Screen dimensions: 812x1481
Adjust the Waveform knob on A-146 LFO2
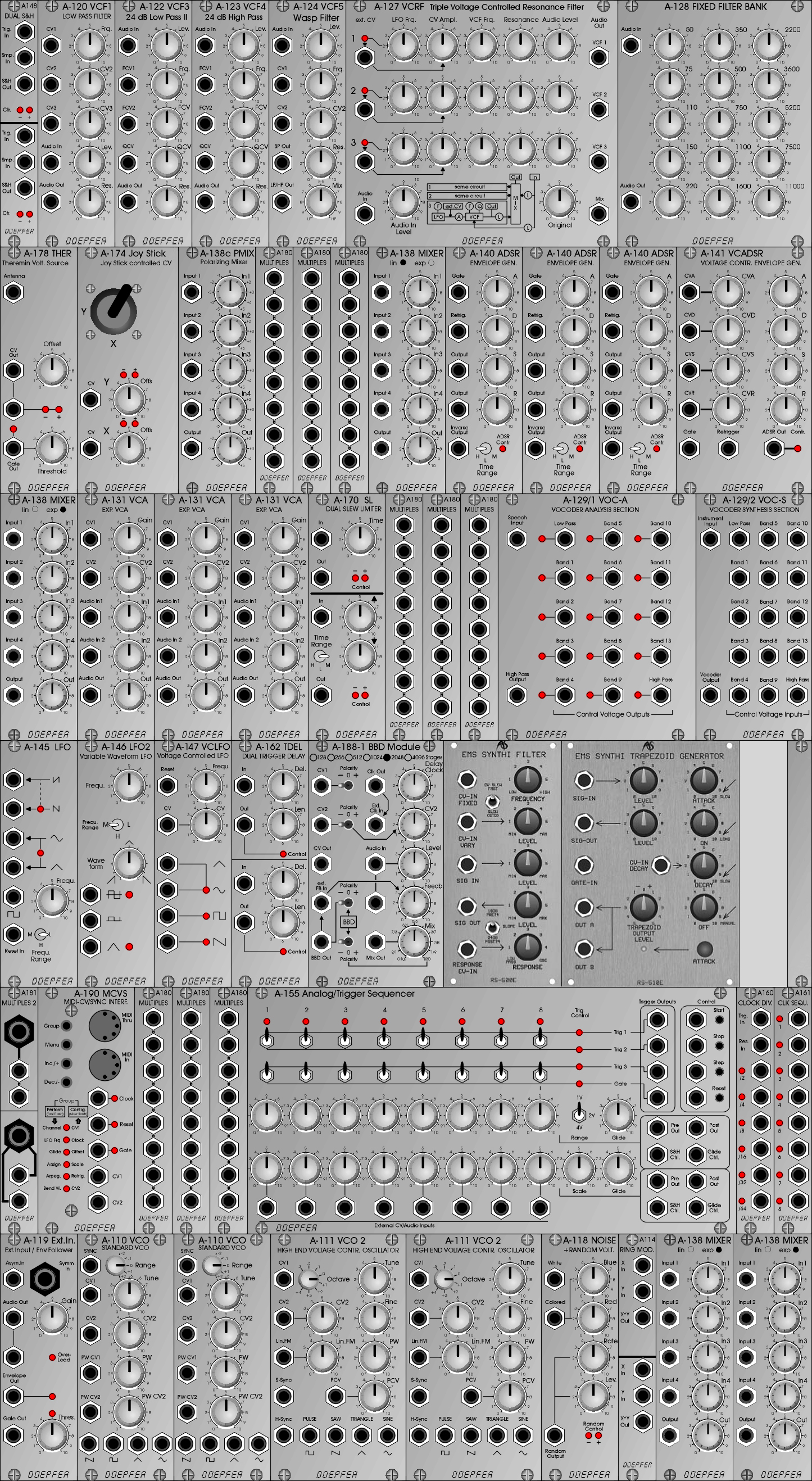pos(129,863)
